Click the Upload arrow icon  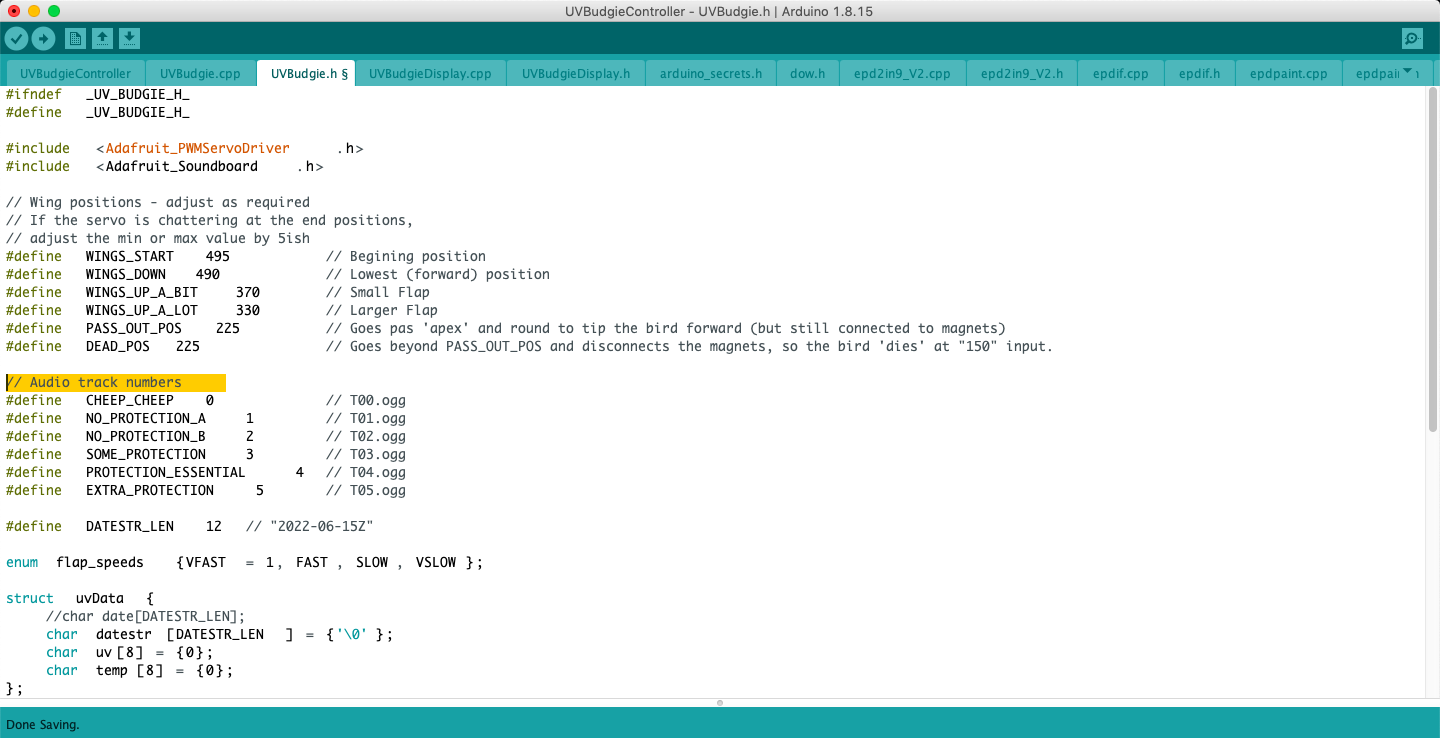click(x=43, y=39)
